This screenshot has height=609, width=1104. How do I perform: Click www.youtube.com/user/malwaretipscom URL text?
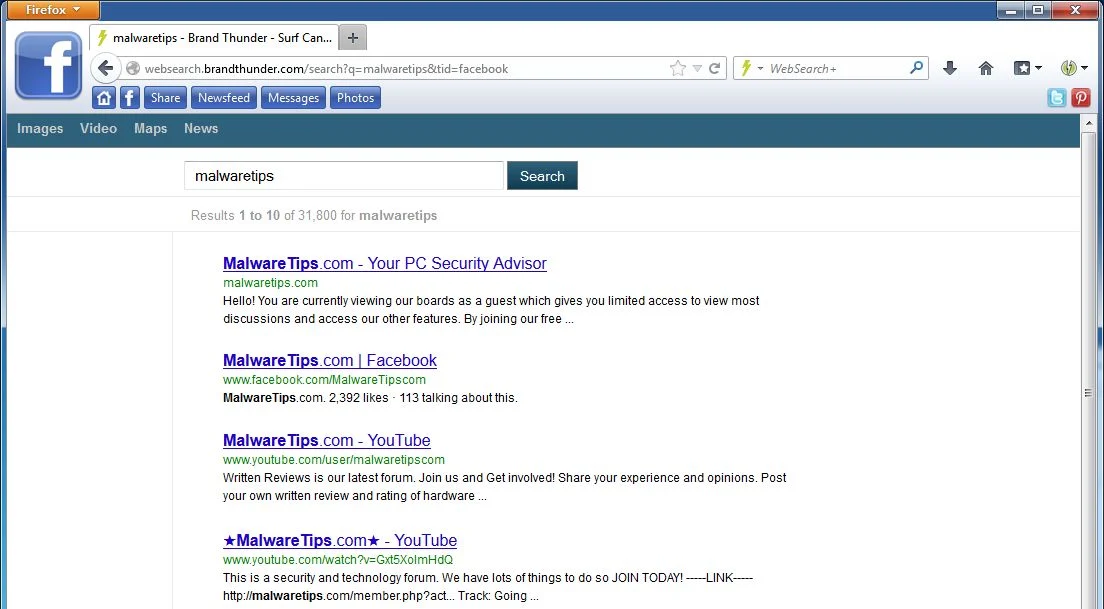click(x=334, y=460)
